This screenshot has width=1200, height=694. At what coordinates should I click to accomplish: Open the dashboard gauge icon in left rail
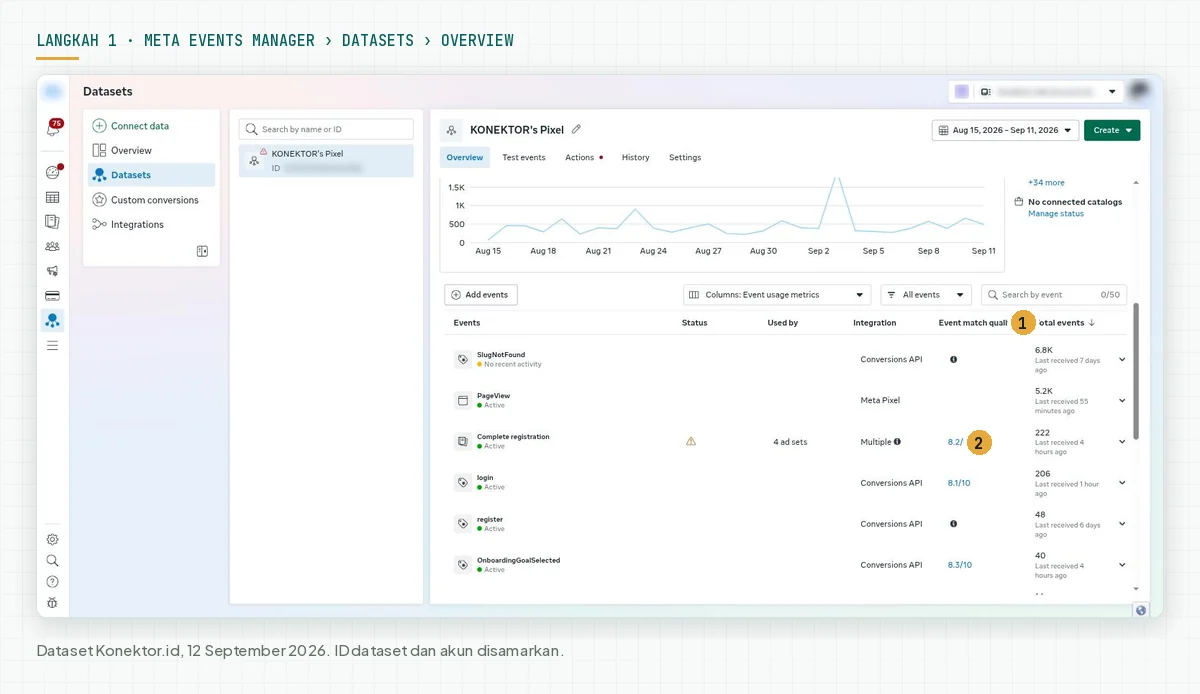53,172
